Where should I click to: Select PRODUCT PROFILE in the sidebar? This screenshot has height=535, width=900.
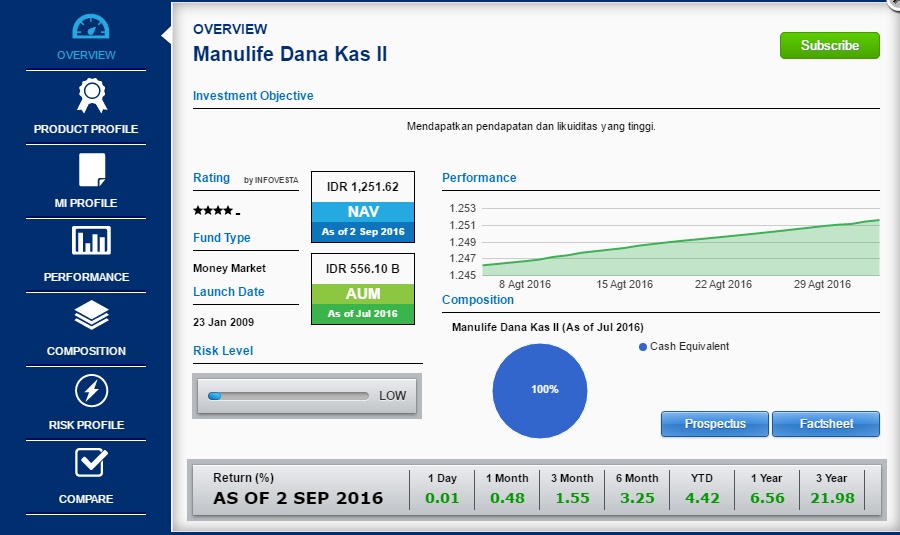point(86,129)
